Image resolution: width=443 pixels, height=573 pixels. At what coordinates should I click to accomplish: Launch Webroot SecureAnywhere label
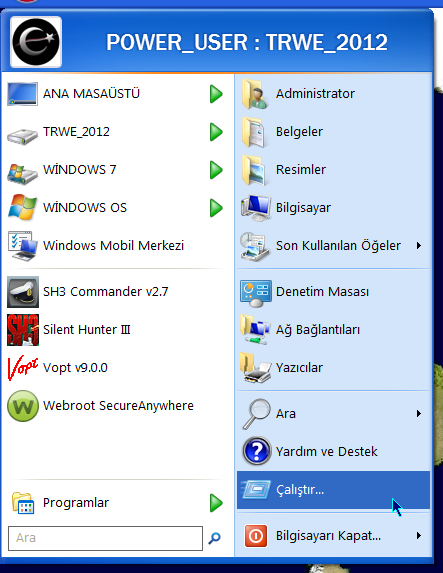click(118, 406)
